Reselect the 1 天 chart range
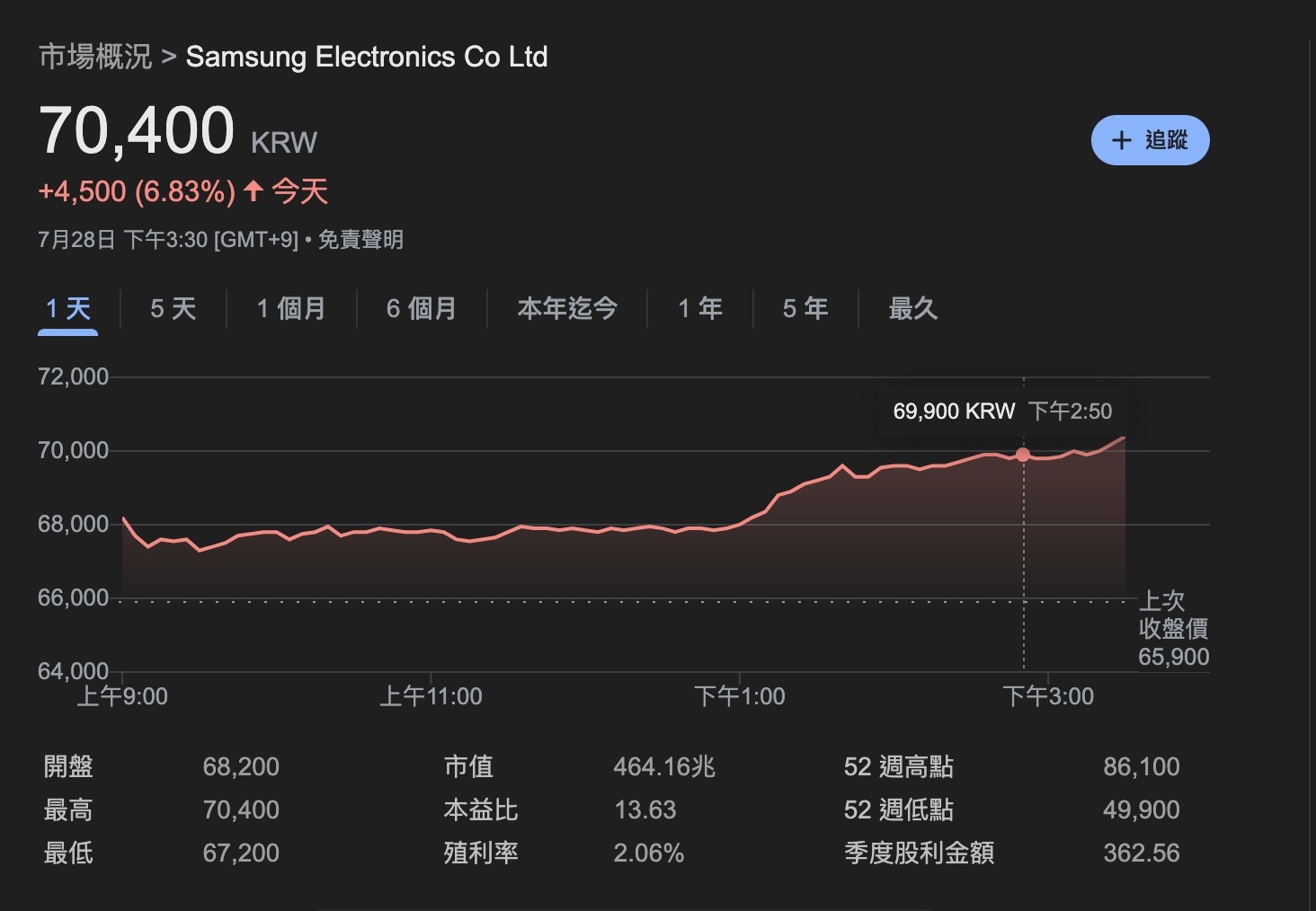The width and height of the screenshot is (1316, 911). 67,308
